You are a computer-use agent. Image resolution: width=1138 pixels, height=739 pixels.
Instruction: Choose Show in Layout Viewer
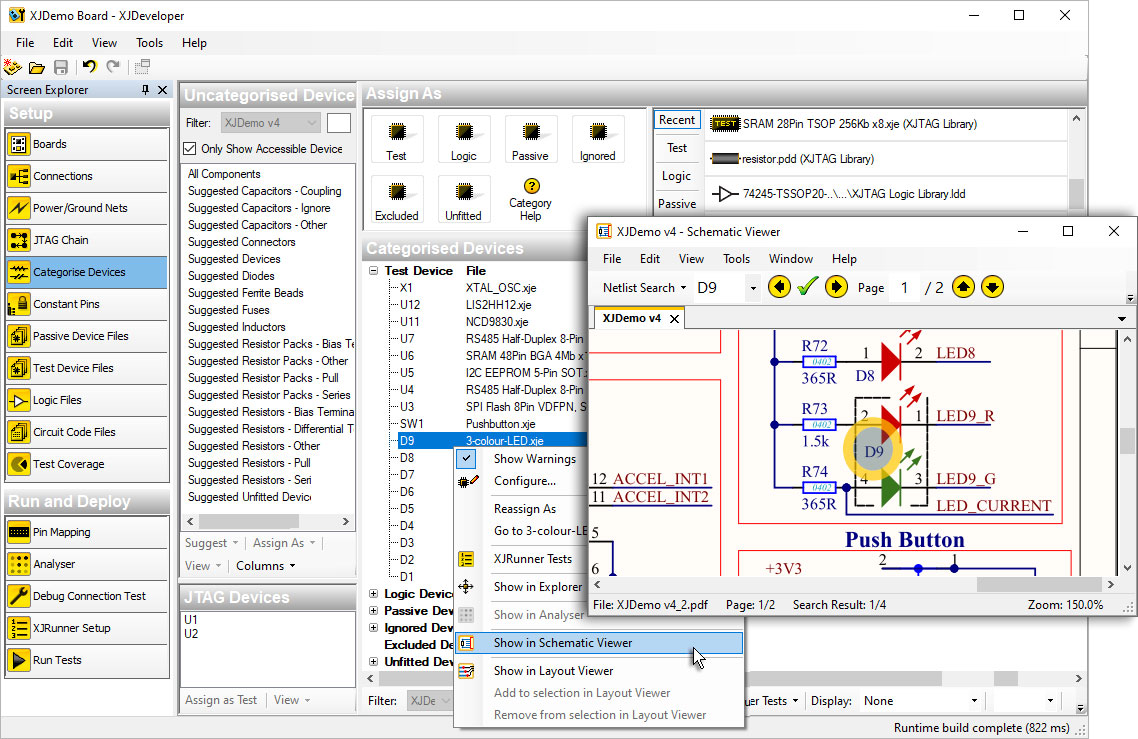pos(599,671)
